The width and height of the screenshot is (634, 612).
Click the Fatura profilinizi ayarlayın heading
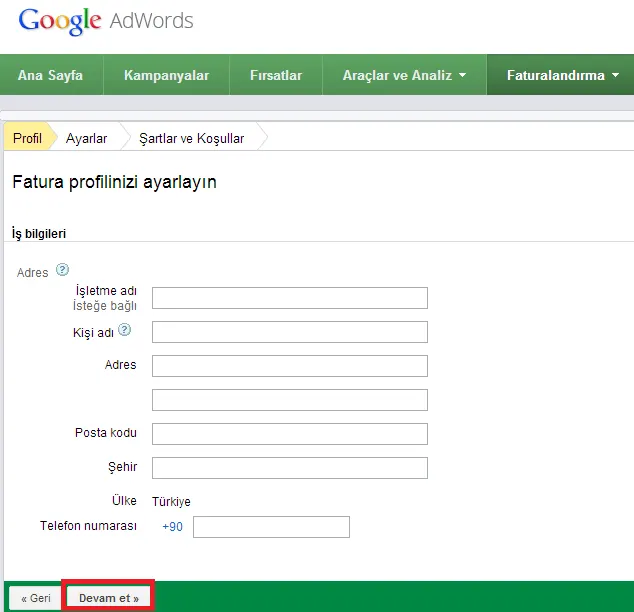[x=114, y=182]
